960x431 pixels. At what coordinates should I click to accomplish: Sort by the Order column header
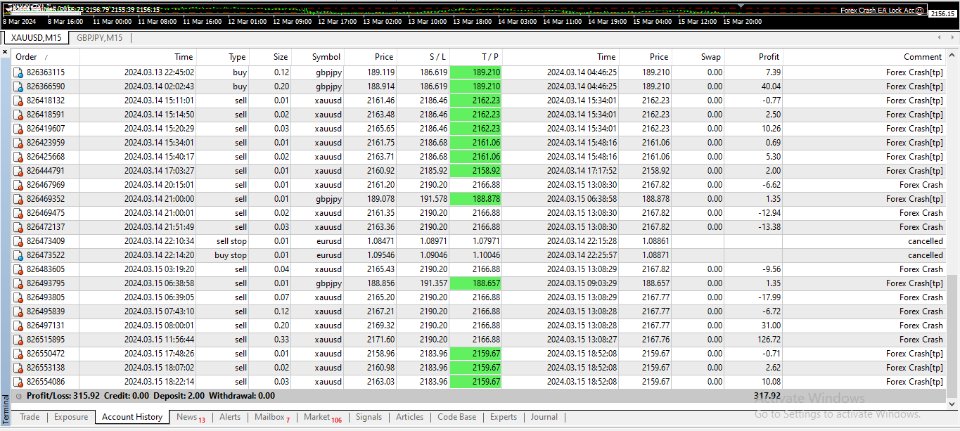(45, 57)
